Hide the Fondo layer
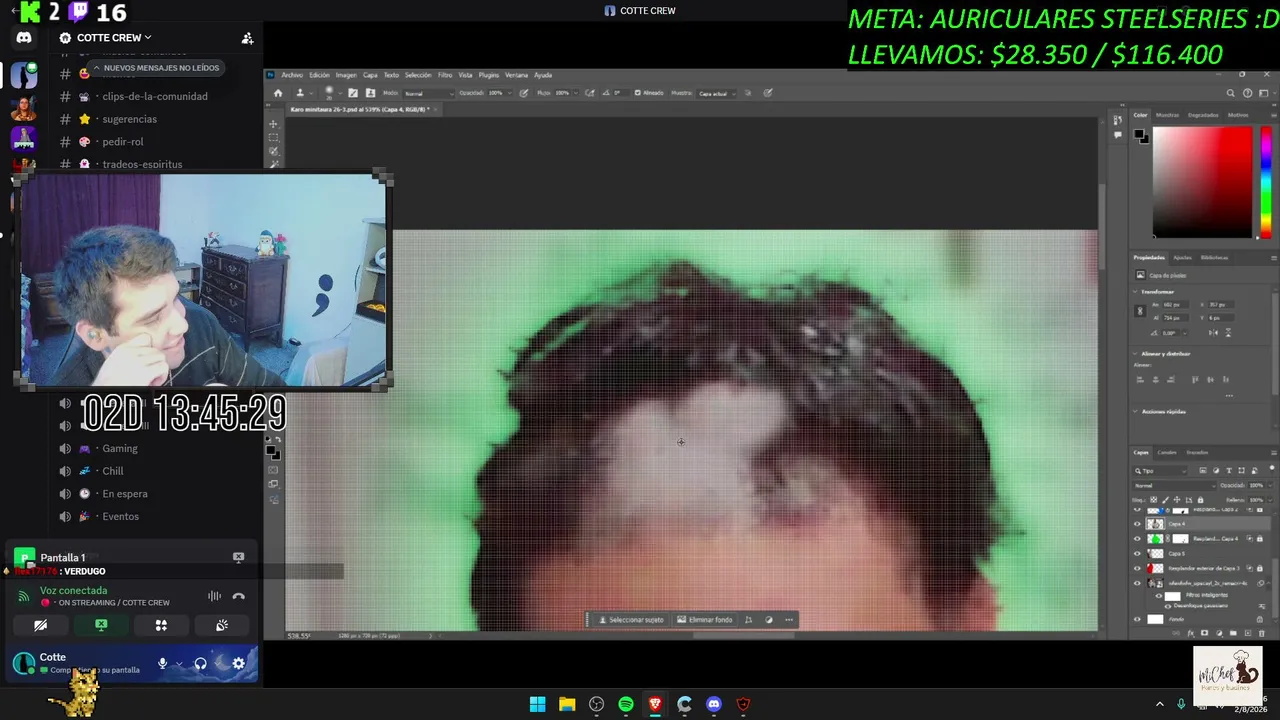 point(1137,619)
